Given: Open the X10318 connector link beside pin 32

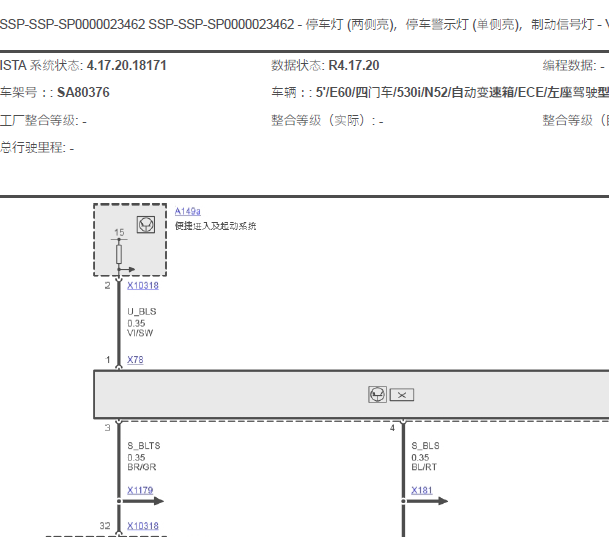Looking at the screenshot, I should pyautogui.click(x=143, y=526).
